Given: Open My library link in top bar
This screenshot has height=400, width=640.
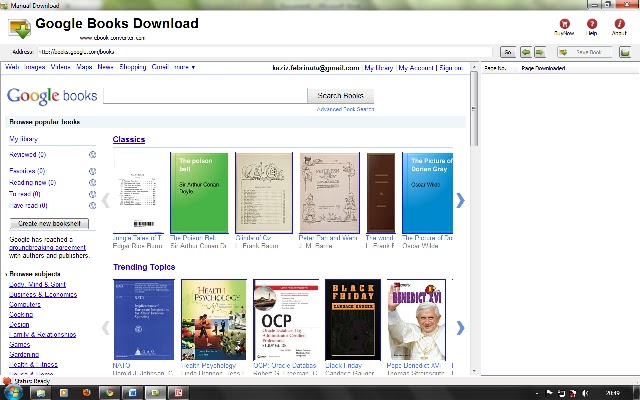Looking at the screenshot, I should click(379, 68).
